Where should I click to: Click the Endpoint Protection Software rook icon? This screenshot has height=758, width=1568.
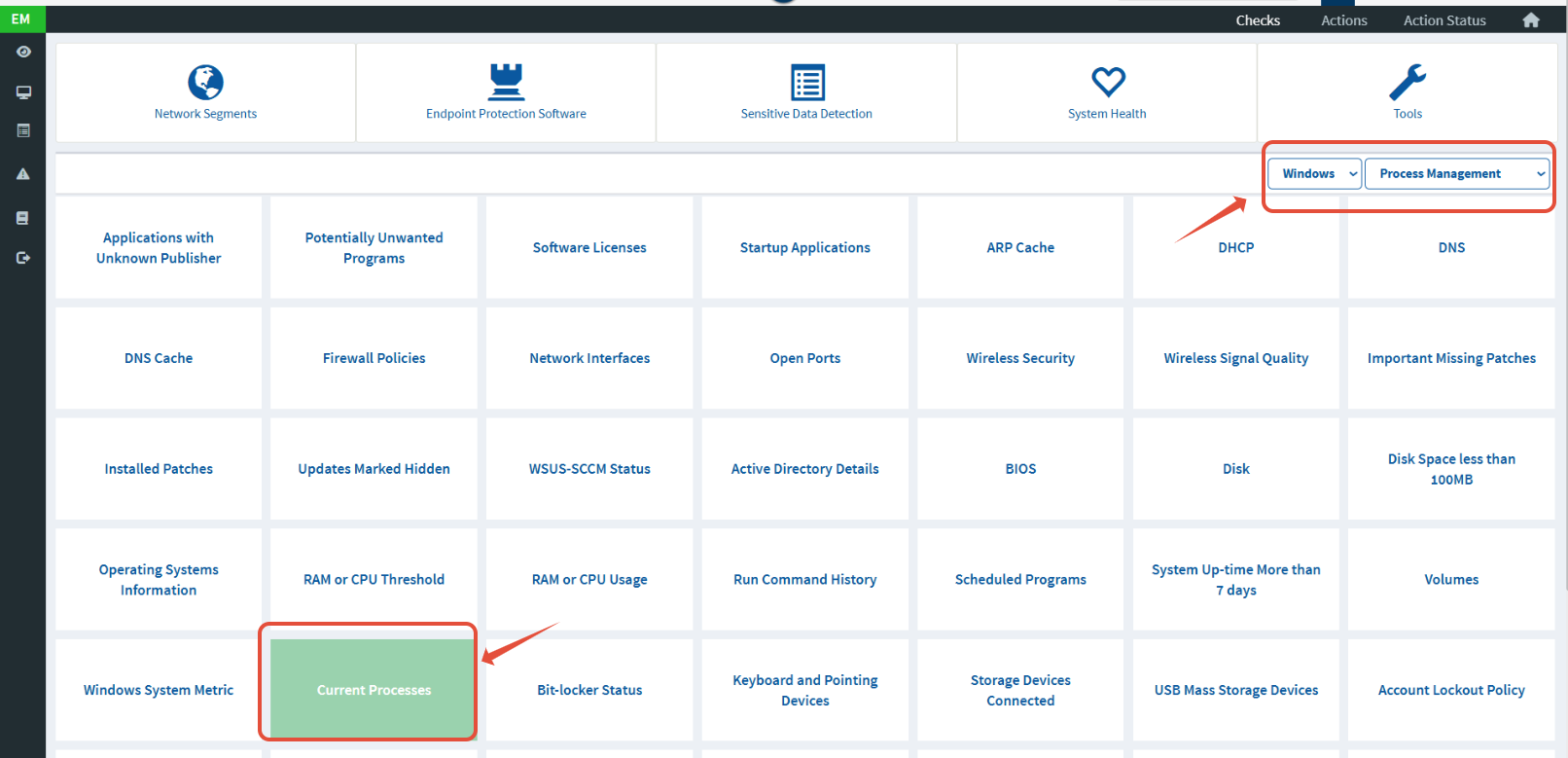coord(506,83)
